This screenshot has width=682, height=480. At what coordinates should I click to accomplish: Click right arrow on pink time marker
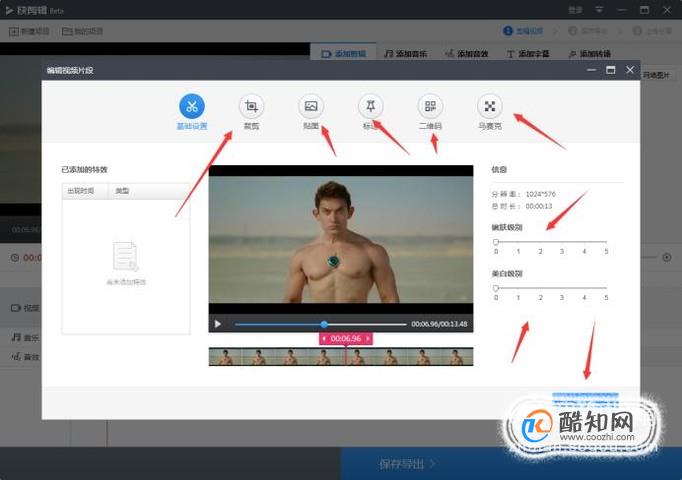click(x=368, y=338)
